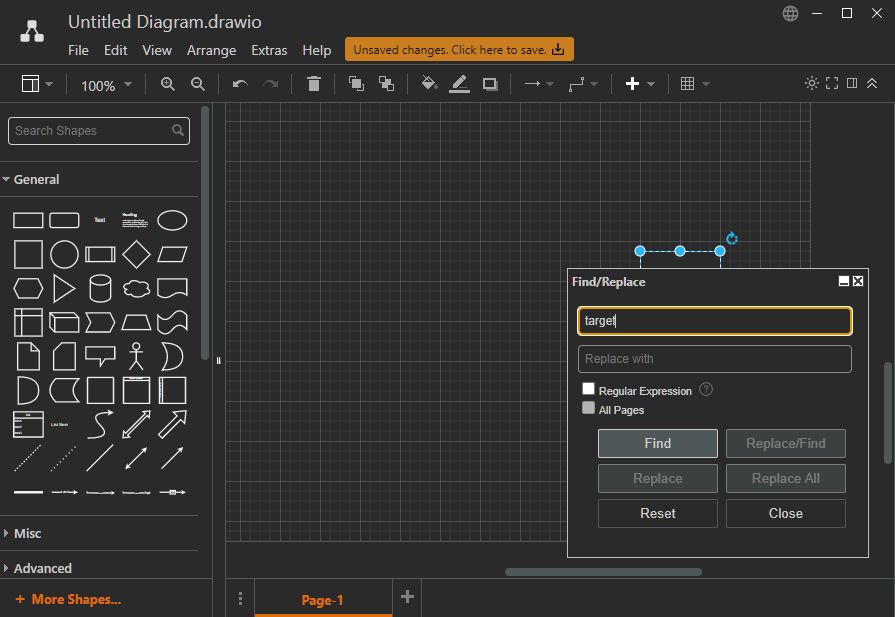The image size is (895, 617).
Task: Delete selection with trash icon
Action: [313, 84]
